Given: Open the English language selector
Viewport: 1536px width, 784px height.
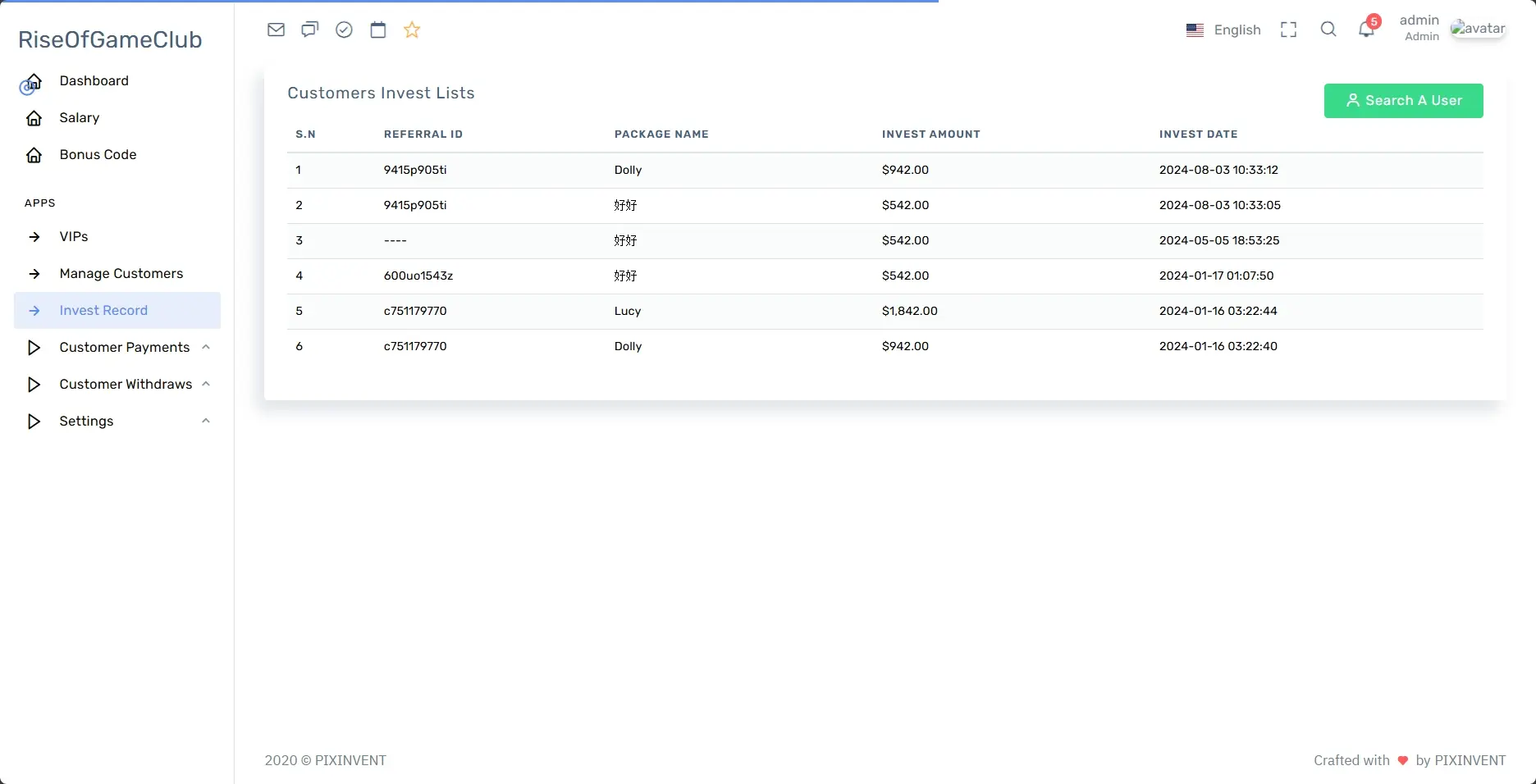Looking at the screenshot, I should coord(1223,30).
